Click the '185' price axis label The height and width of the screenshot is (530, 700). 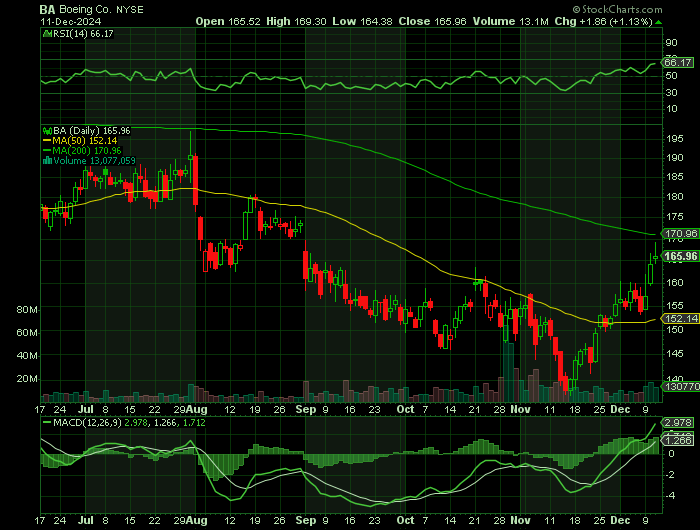pyautogui.click(x=675, y=177)
